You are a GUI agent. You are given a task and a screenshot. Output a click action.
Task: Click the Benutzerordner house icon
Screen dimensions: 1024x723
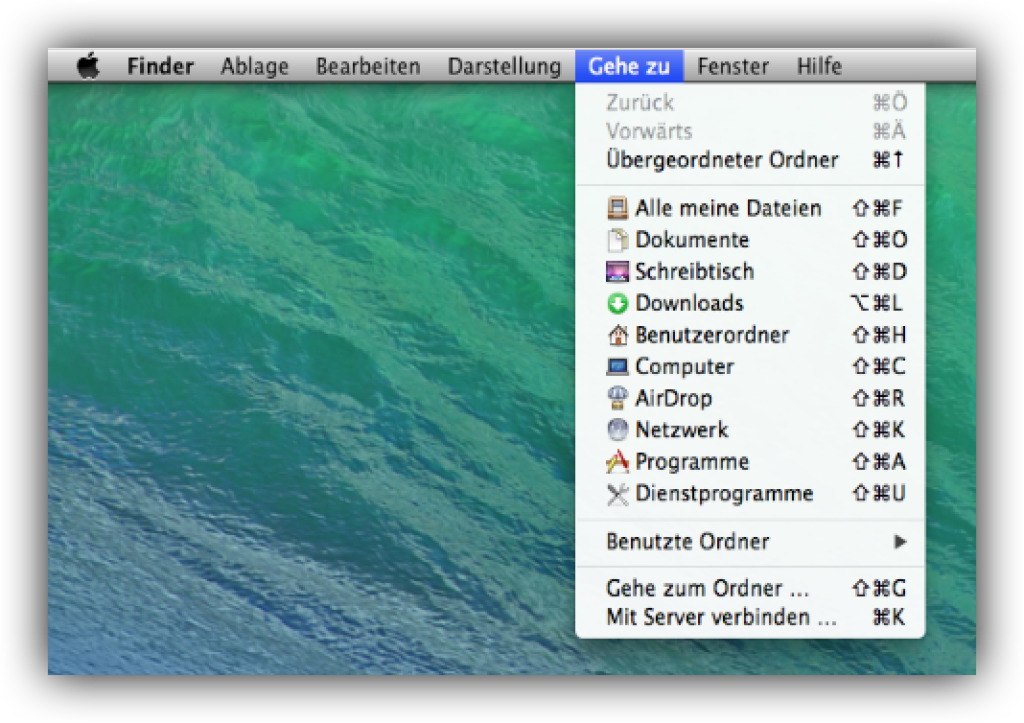(x=617, y=335)
